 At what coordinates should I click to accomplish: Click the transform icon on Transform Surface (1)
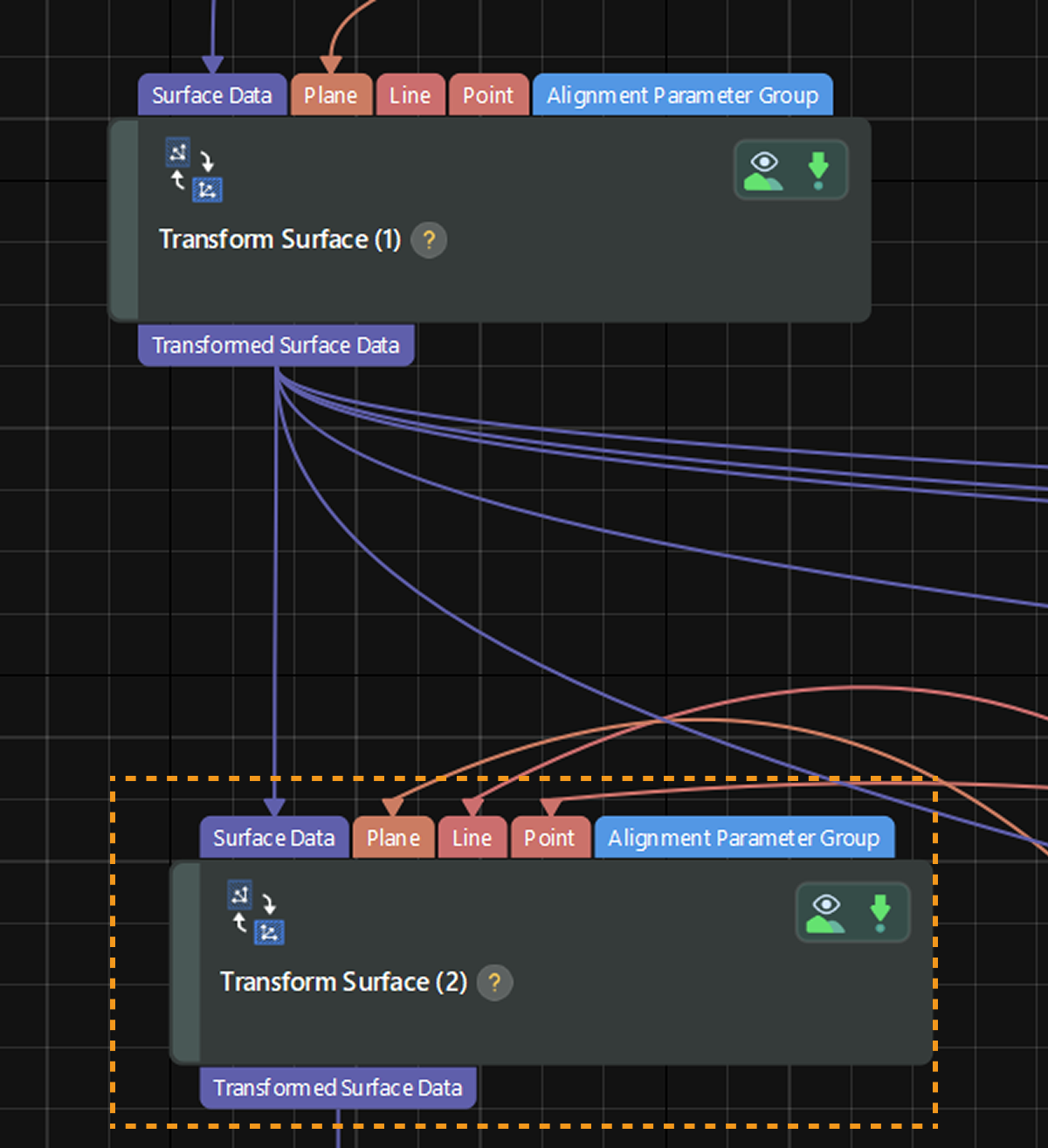194,170
